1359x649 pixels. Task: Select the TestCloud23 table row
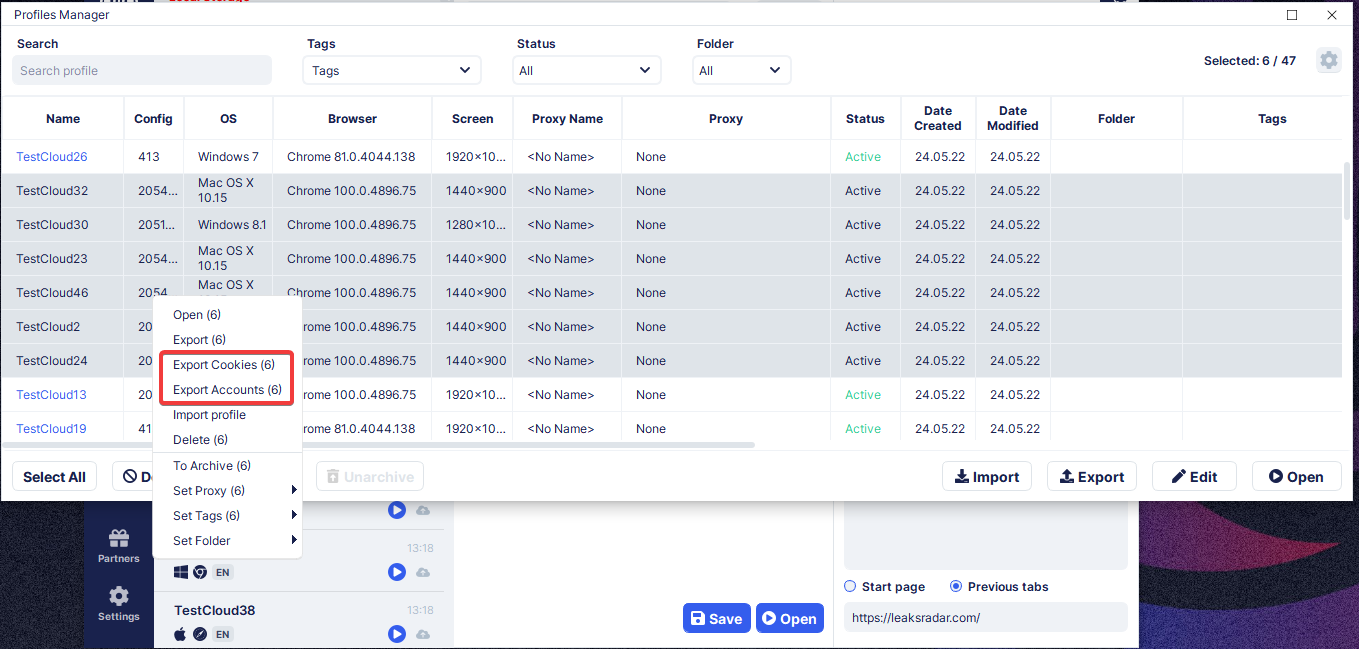click(671, 259)
